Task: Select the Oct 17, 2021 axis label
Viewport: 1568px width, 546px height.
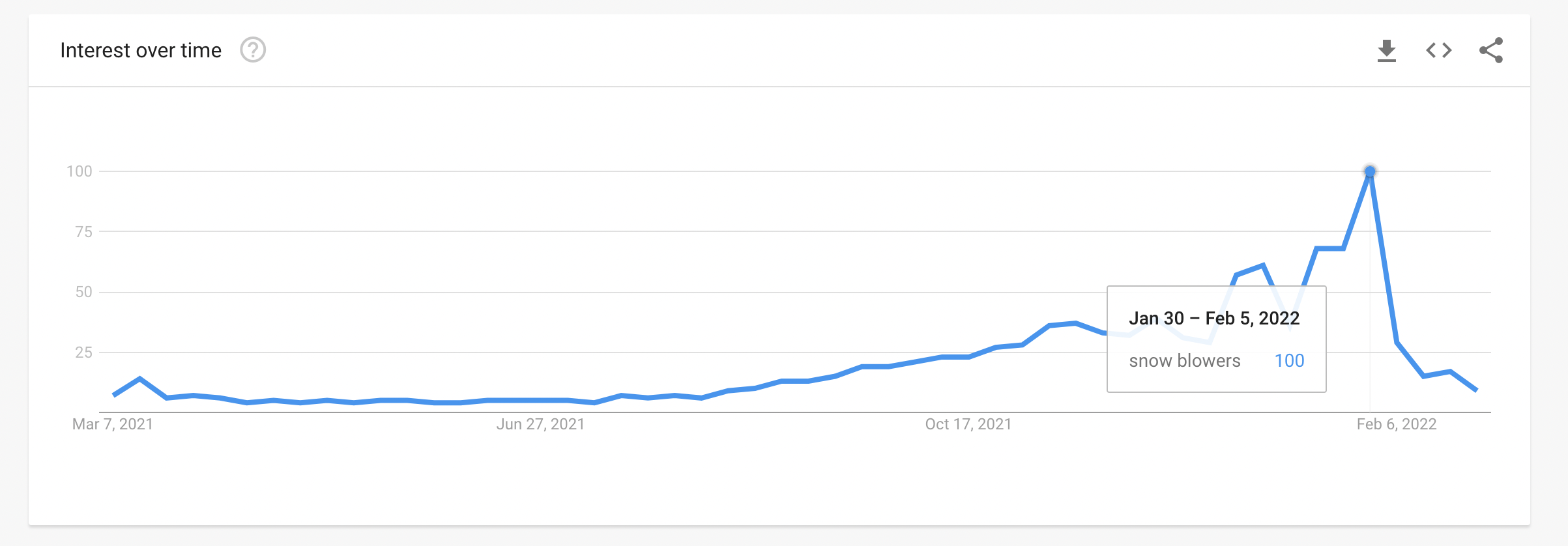Action: tap(968, 424)
